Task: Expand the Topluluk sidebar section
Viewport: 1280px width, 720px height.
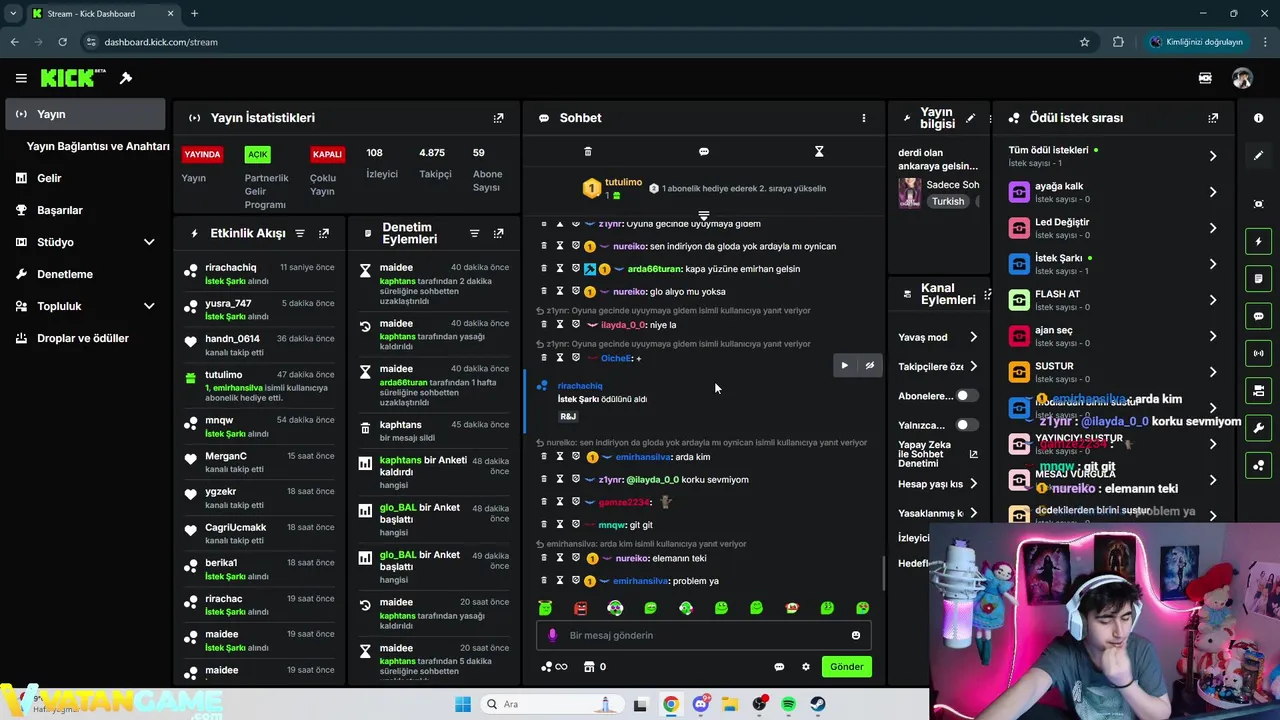Action: click(149, 306)
